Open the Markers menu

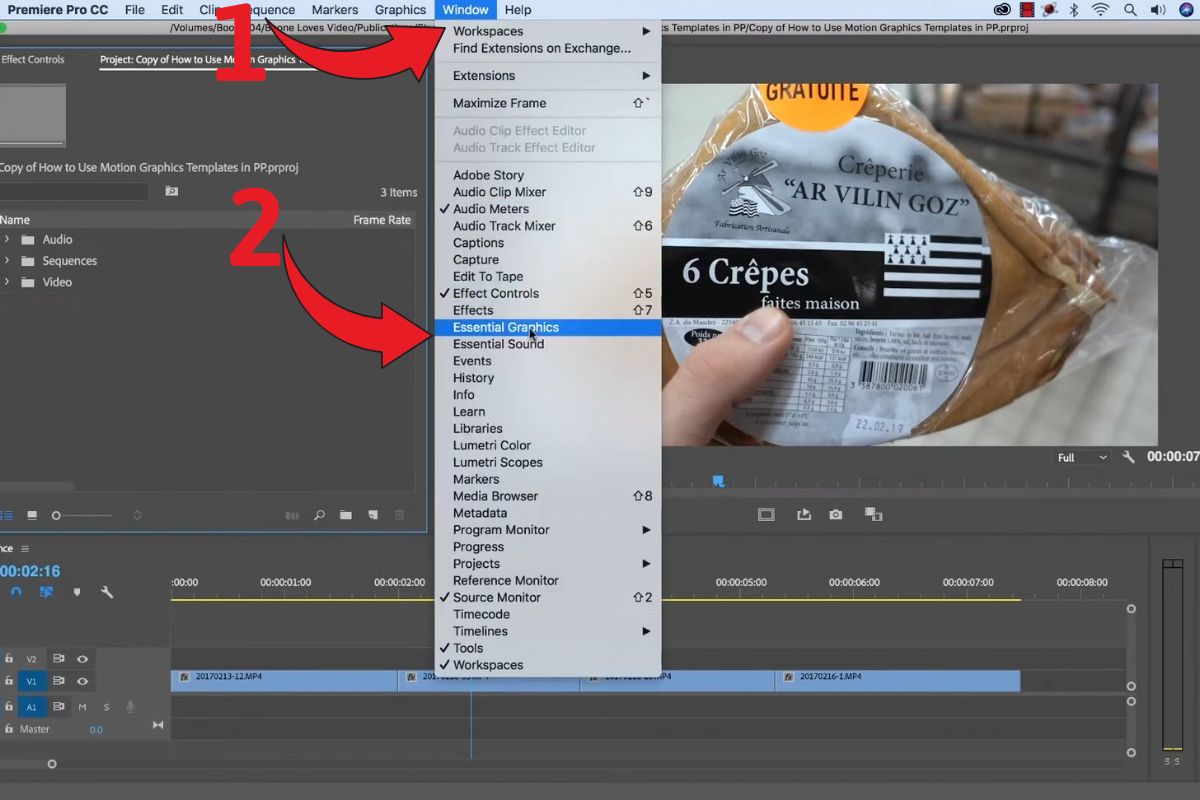[x=334, y=10]
